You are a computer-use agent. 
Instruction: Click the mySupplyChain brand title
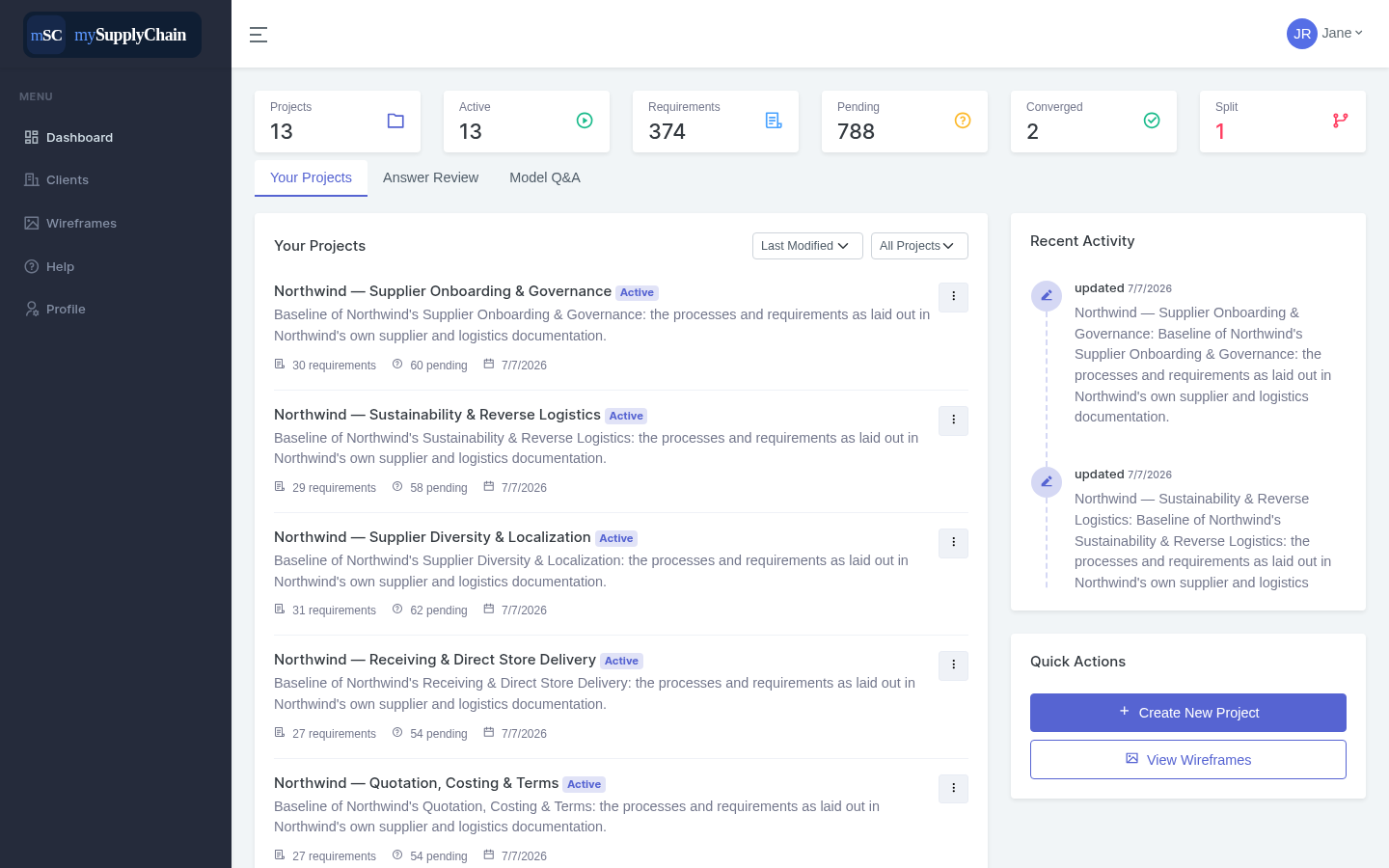pyautogui.click(x=130, y=35)
